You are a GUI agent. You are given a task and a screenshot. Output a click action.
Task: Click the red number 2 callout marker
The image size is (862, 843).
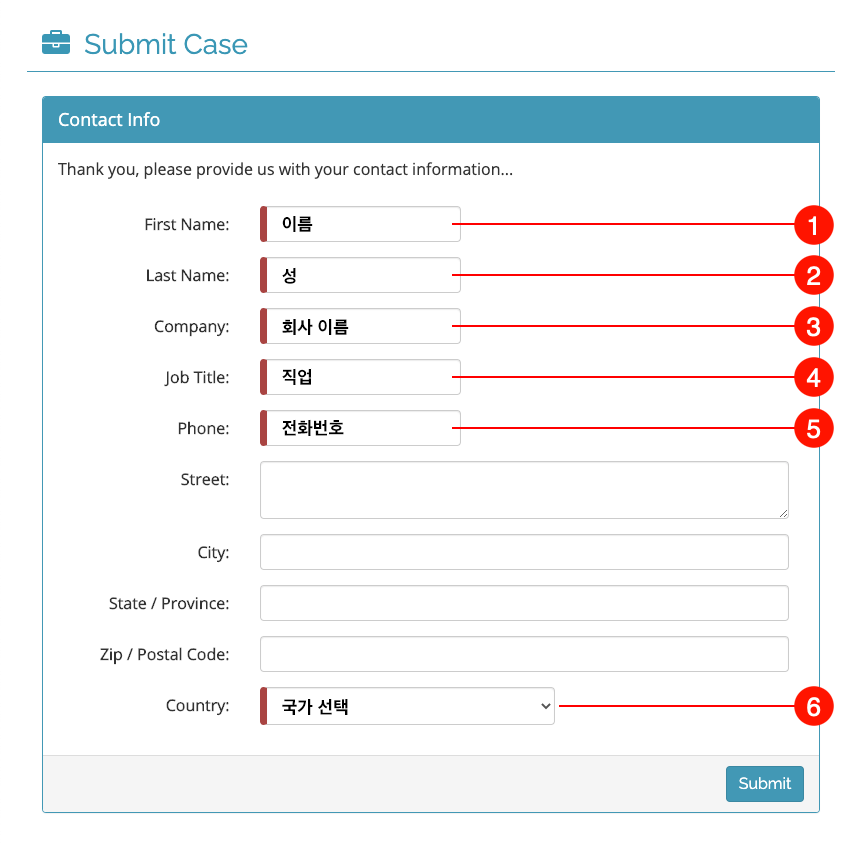click(x=814, y=276)
